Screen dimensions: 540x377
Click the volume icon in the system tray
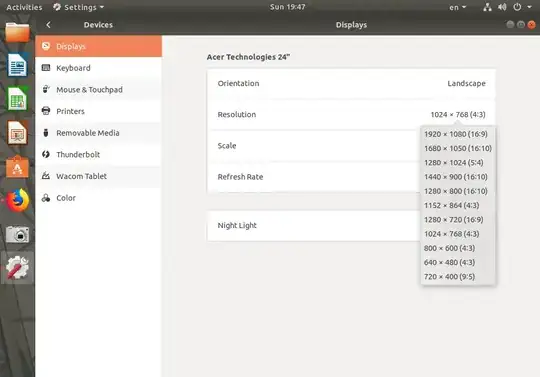point(502,7)
